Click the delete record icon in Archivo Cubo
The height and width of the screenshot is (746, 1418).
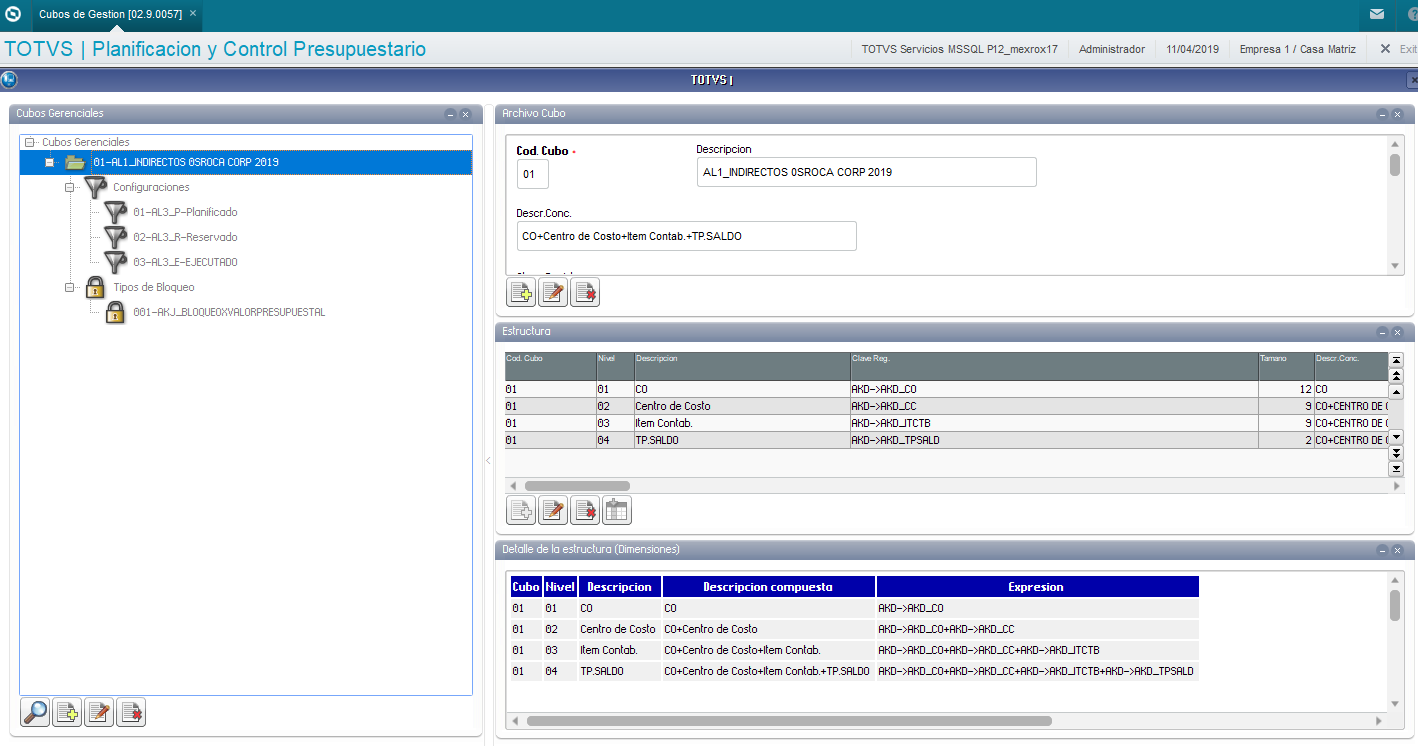click(x=585, y=292)
